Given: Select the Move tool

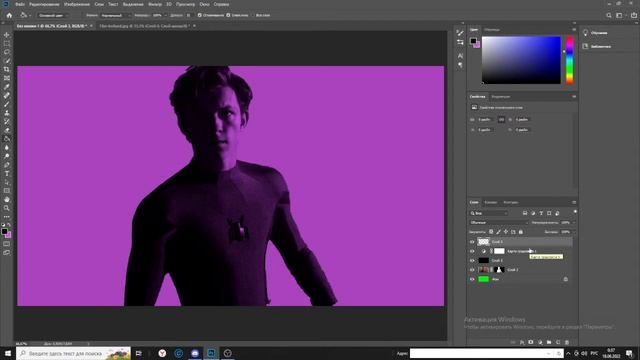Looking at the screenshot, I should click(7, 35).
